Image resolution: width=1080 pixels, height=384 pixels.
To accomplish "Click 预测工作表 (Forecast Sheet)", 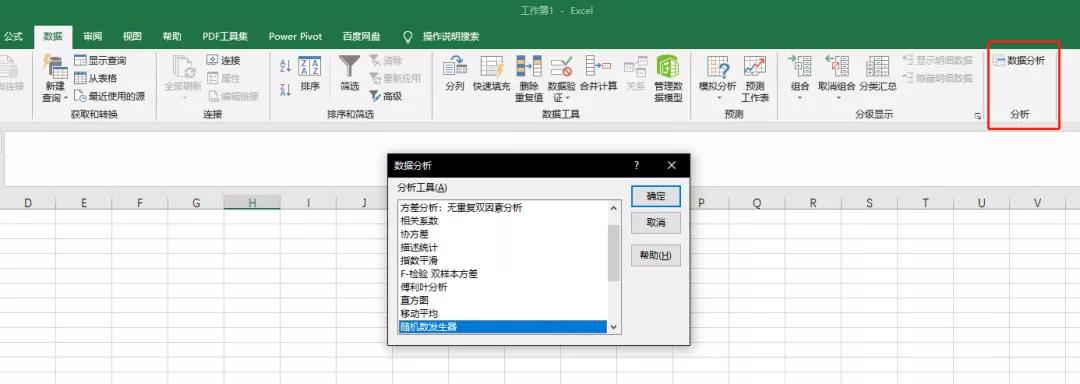I will point(755,79).
